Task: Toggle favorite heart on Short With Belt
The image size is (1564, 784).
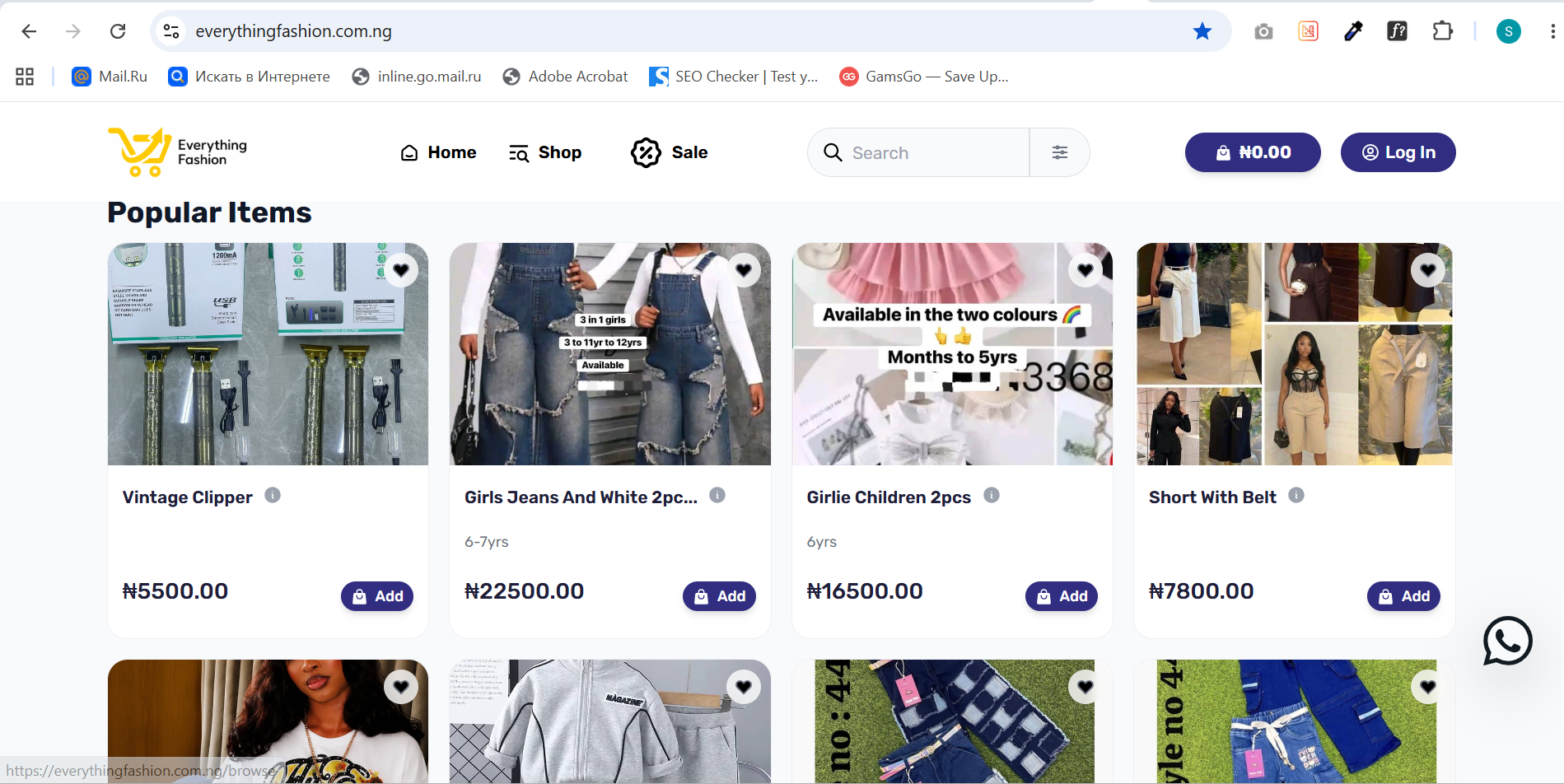Action: point(1428,270)
